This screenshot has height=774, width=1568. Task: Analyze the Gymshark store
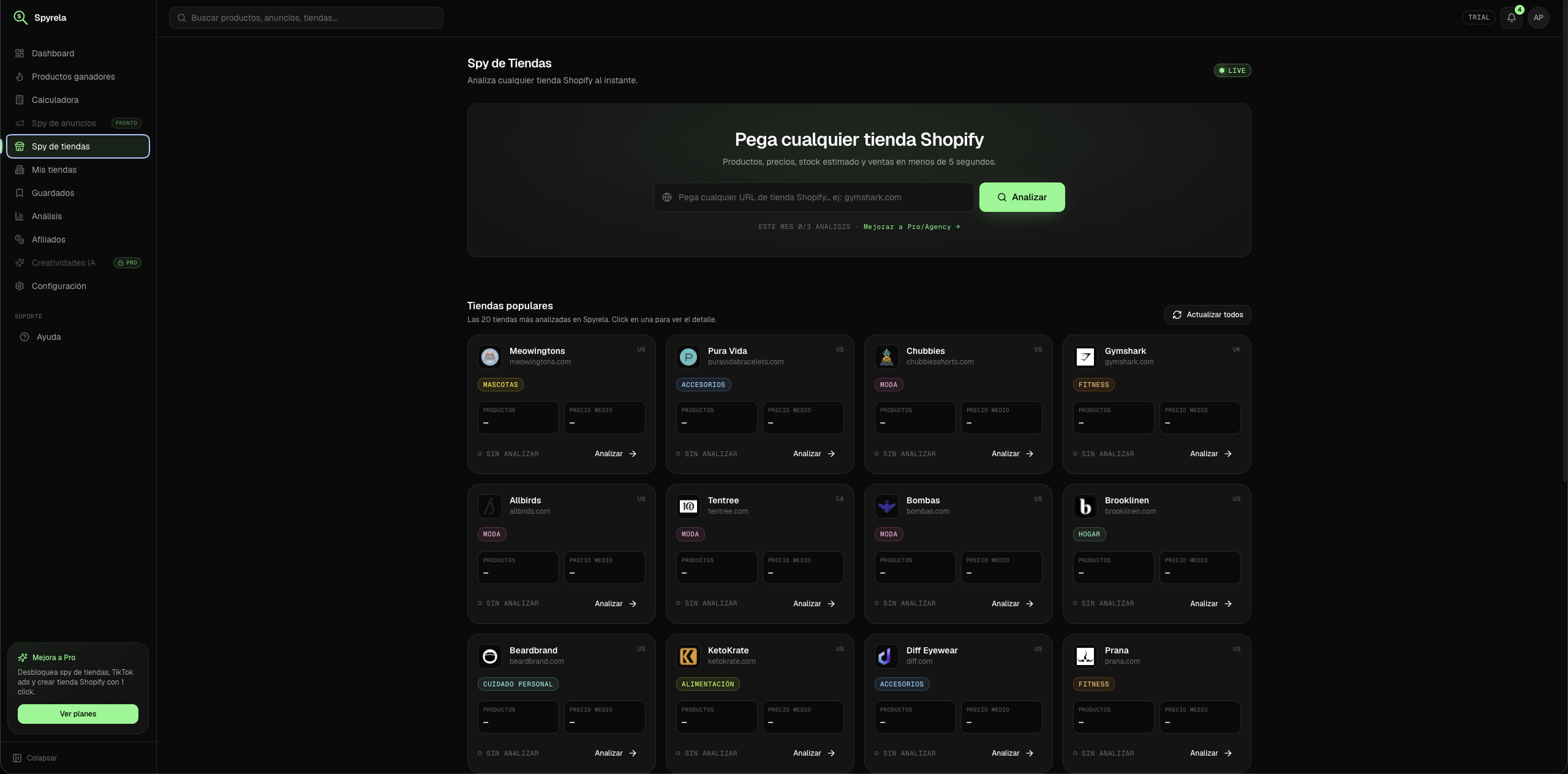pos(1212,454)
